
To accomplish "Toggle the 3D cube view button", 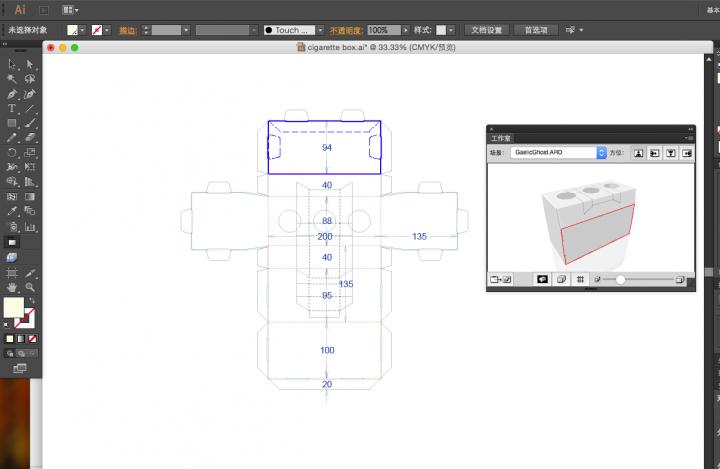I will 561,279.
